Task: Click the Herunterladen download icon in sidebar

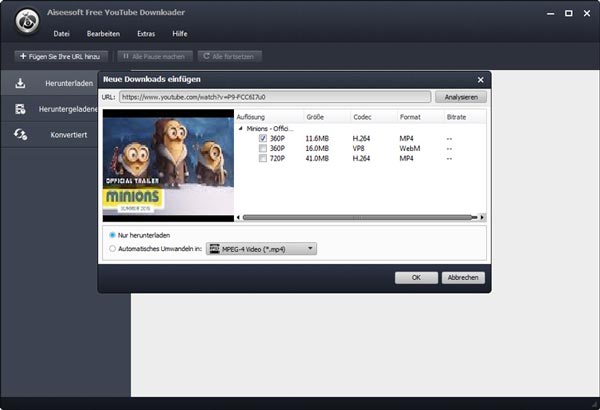Action: 20,83
